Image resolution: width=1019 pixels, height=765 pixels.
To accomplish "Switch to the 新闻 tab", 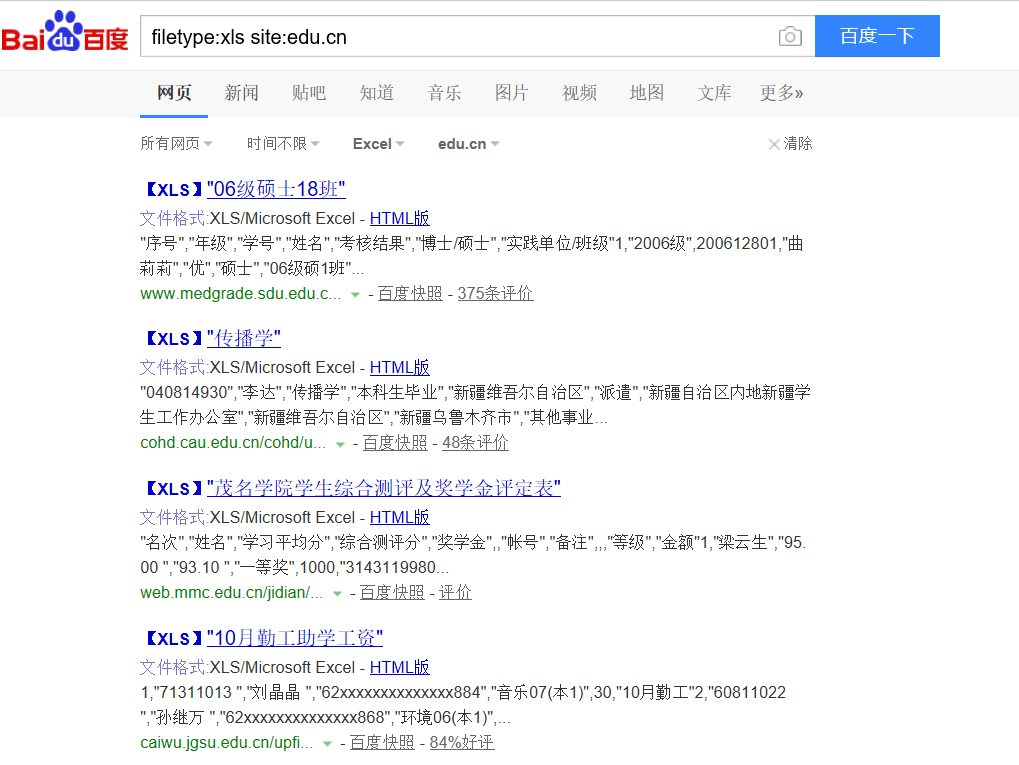I will 241,93.
